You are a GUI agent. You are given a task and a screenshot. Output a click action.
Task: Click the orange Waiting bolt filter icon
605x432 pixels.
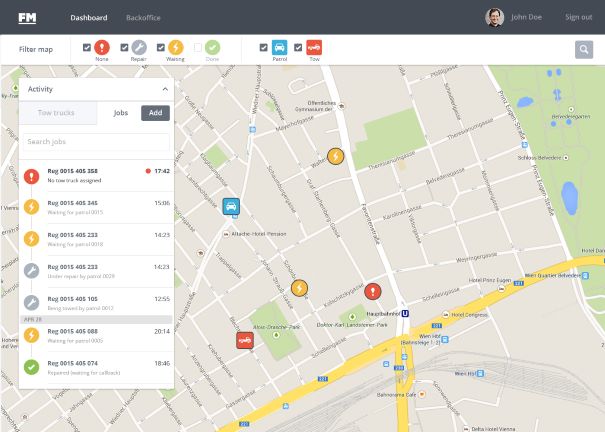(x=176, y=47)
